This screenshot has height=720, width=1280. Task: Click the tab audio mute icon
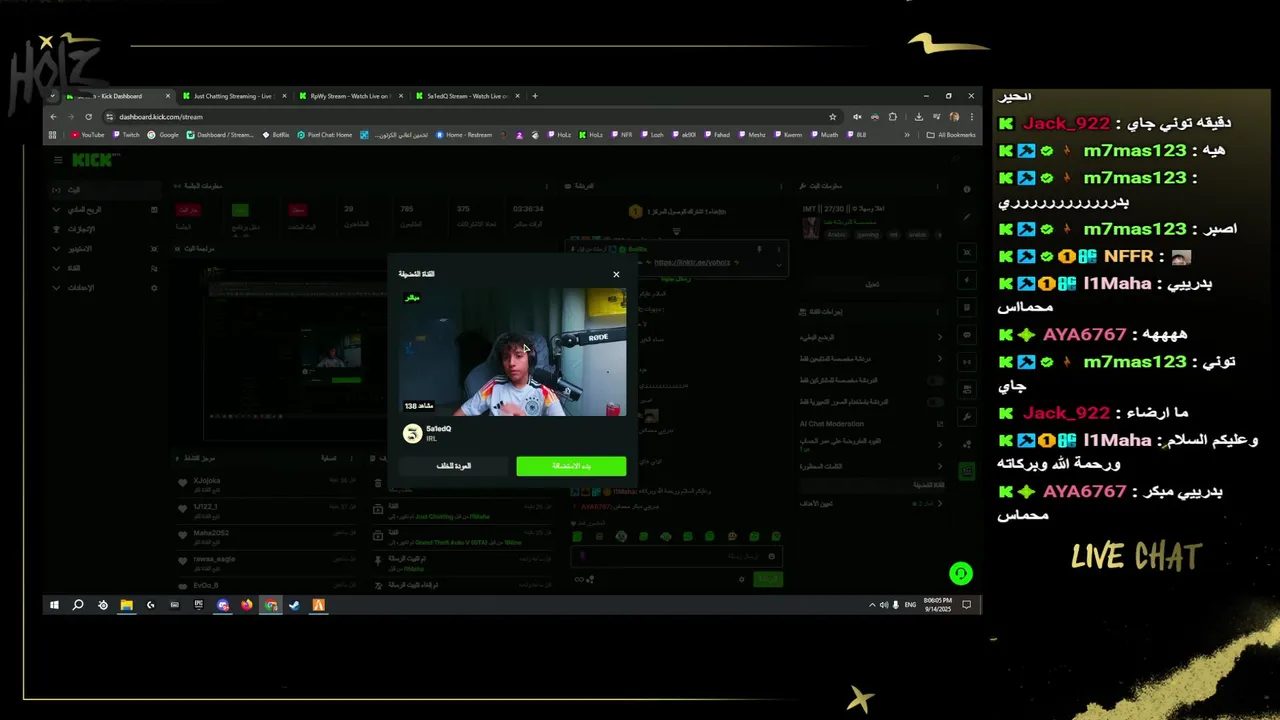pos(857,116)
